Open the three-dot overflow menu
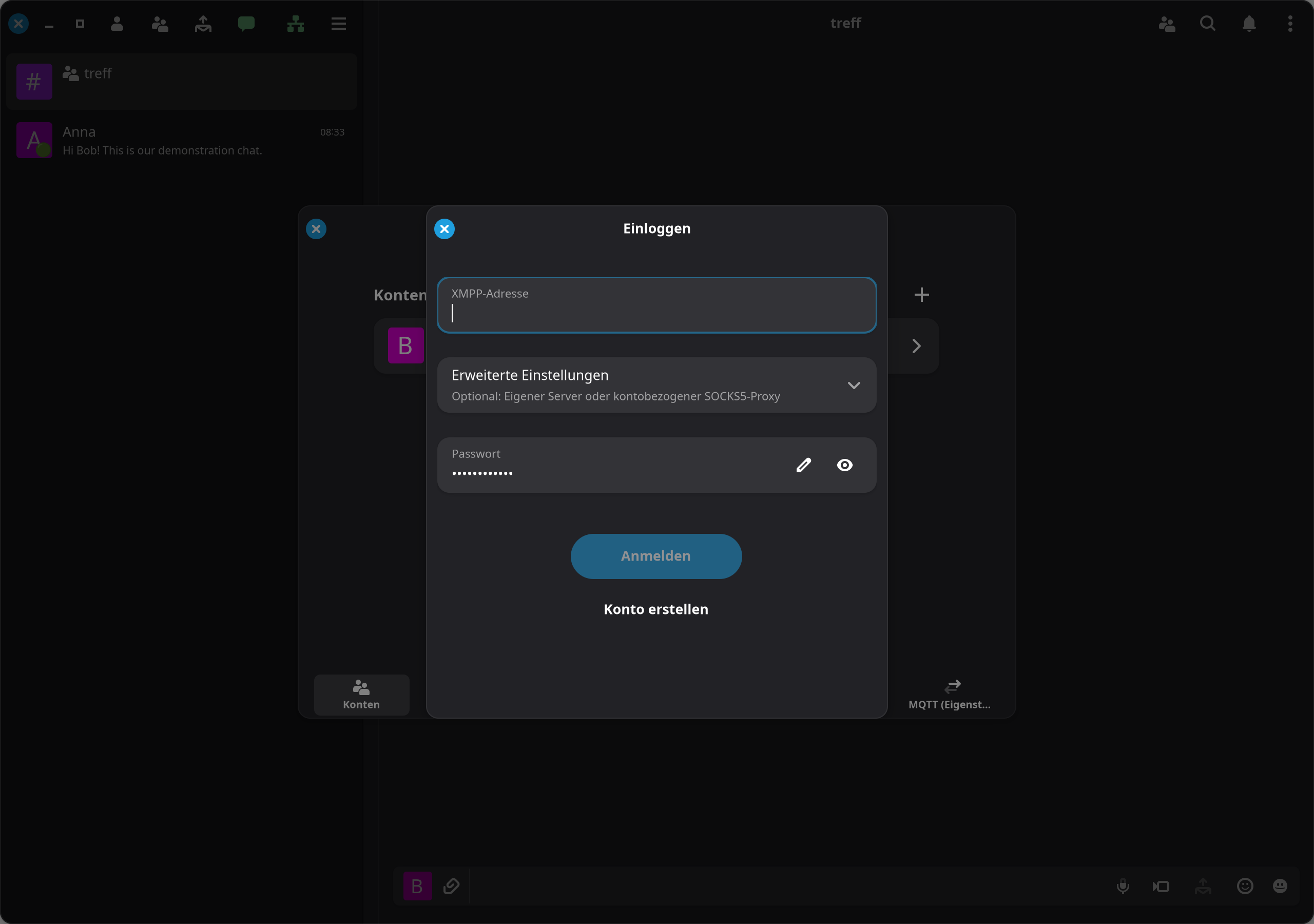This screenshot has width=1314, height=924. pyautogui.click(x=1290, y=24)
